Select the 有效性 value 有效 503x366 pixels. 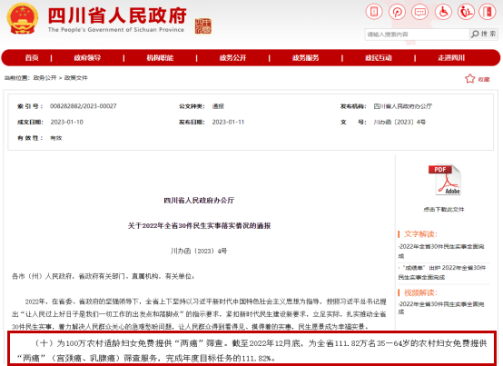point(56,138)
